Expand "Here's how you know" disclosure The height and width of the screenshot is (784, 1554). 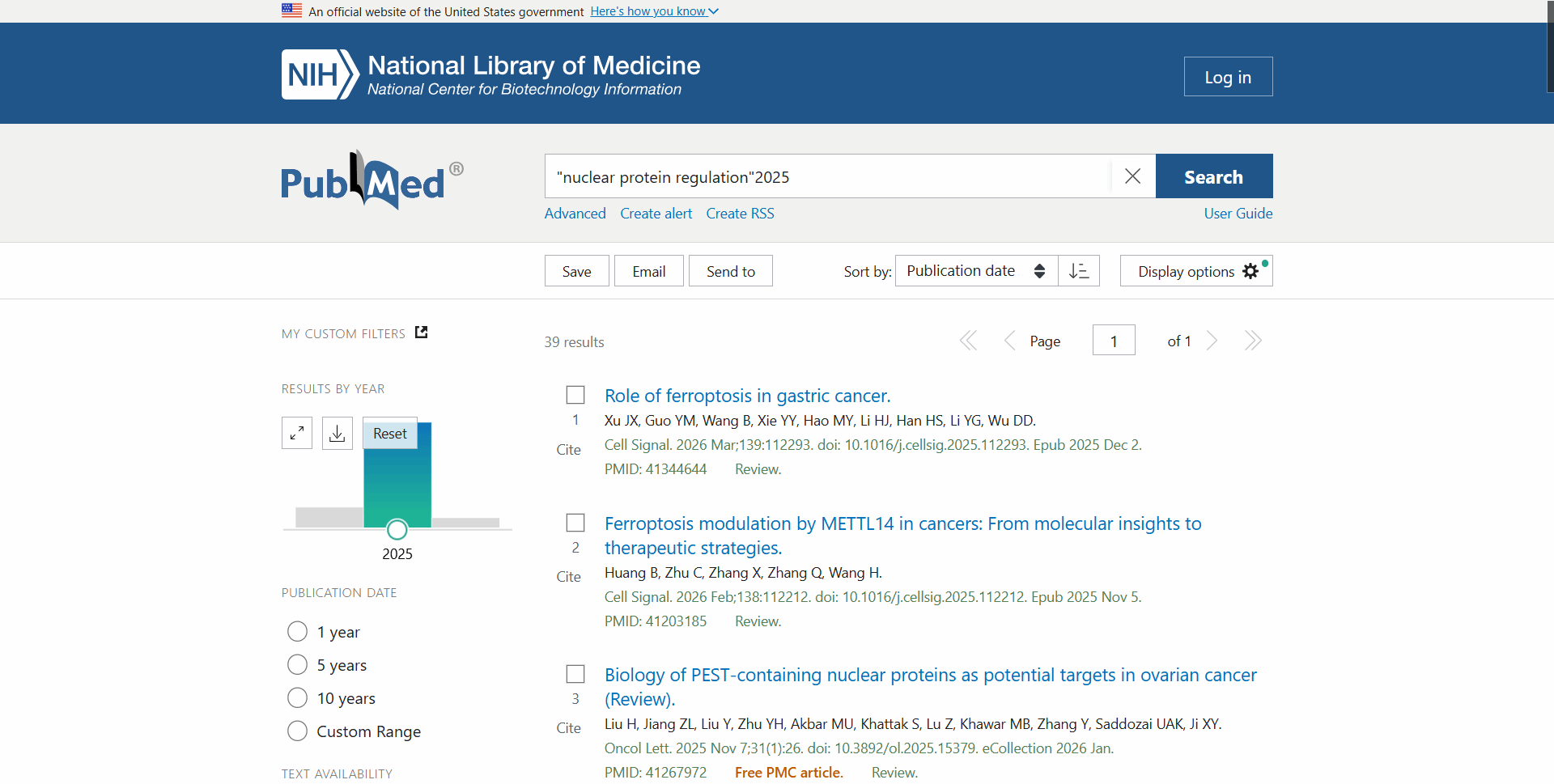pyautogui.click(x=654, y=11)
